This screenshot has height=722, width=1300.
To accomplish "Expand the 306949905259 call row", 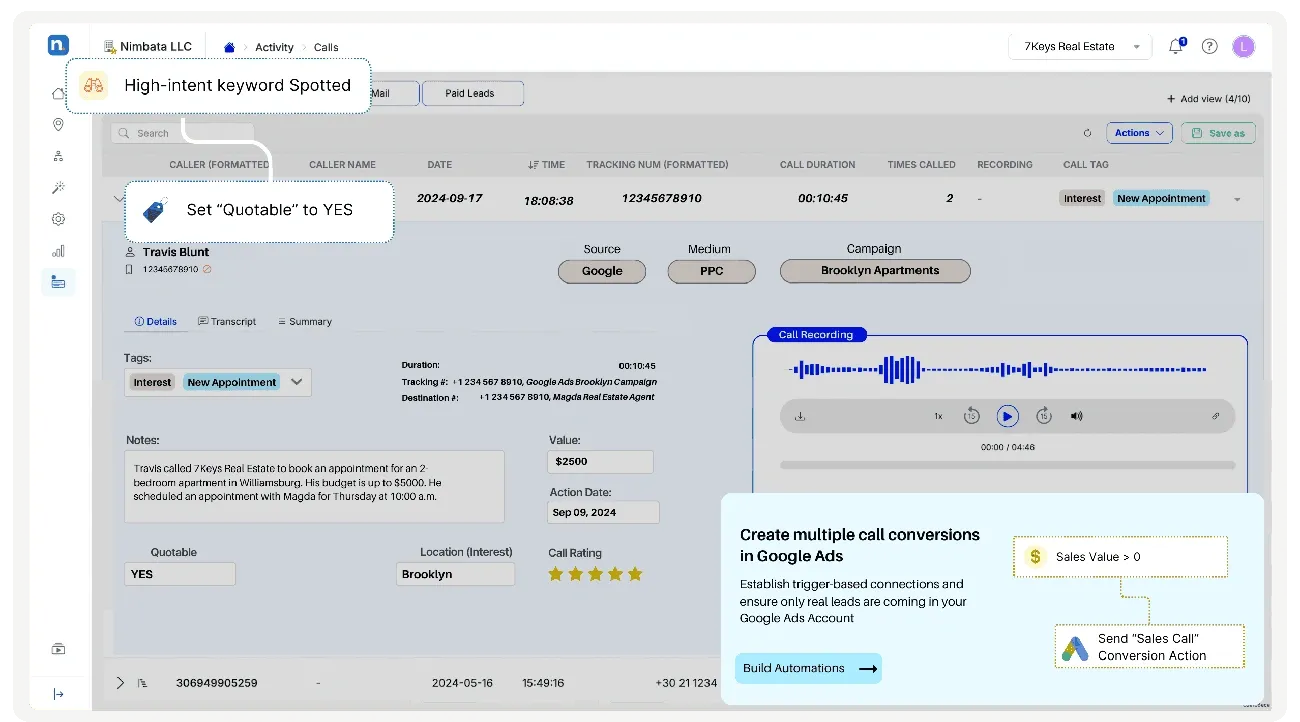I will pyautogui.click(x=120, y=683).
